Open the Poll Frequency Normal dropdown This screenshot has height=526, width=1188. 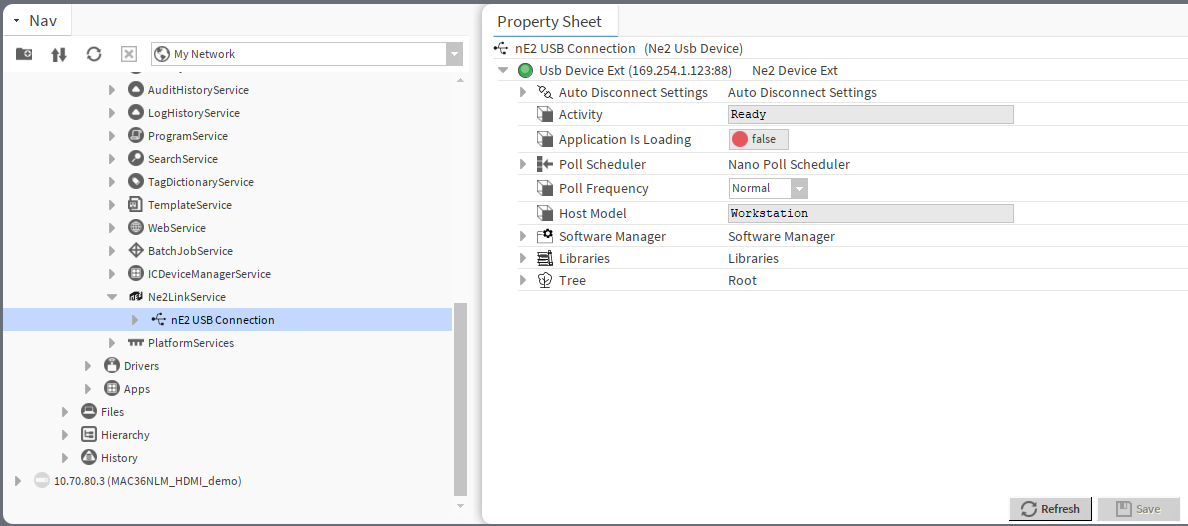798,189
